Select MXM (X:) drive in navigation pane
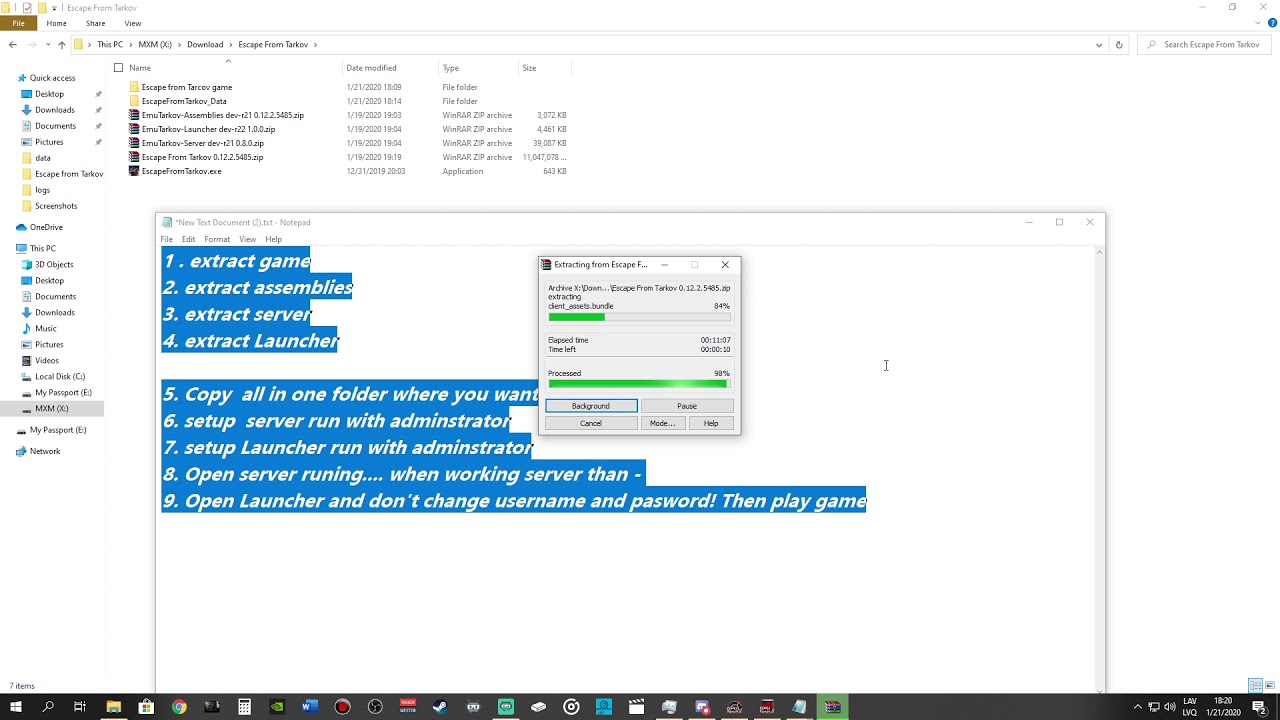1280x720 pixels. click(52, 408)
